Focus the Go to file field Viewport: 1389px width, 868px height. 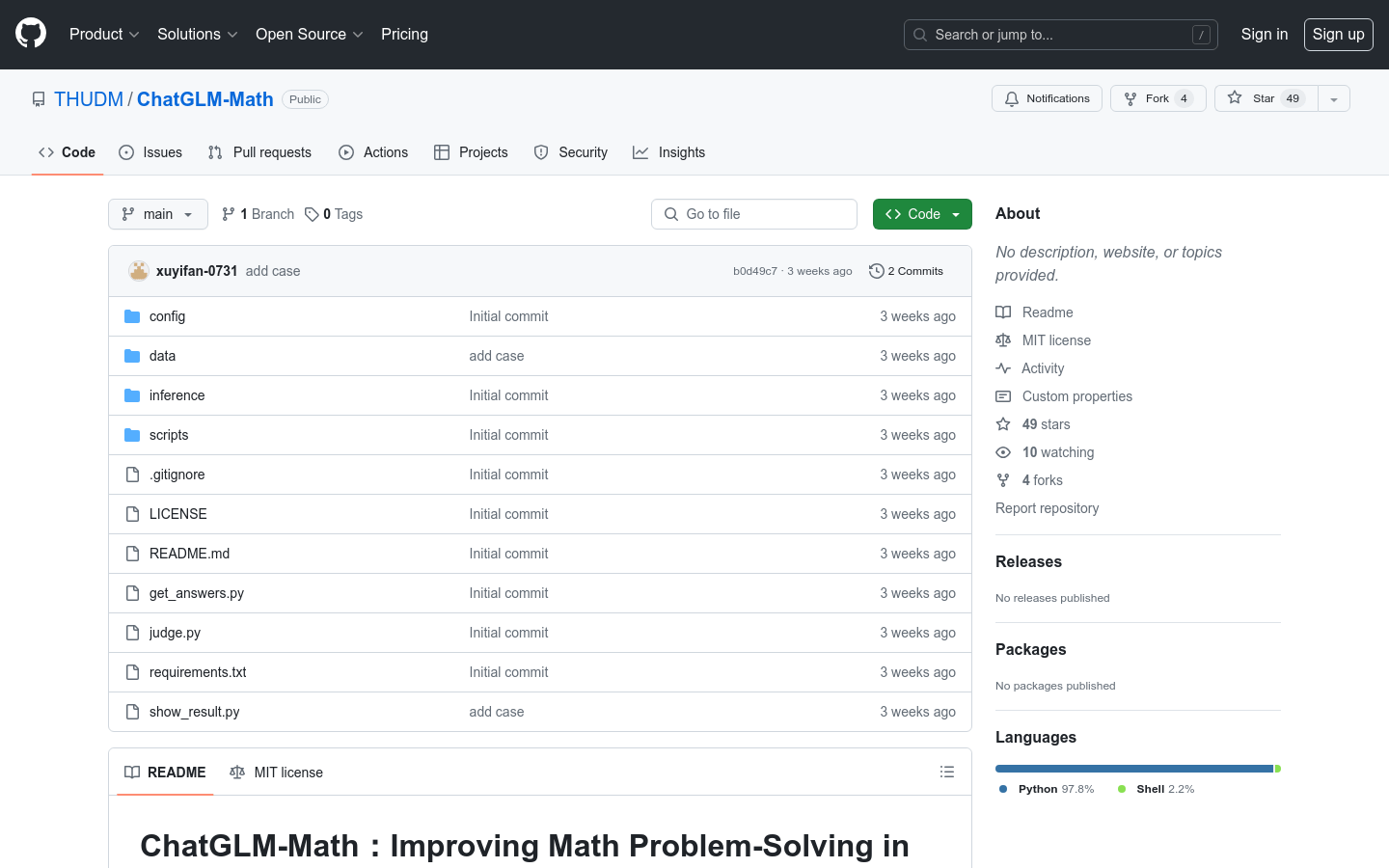tap(754, 214)
